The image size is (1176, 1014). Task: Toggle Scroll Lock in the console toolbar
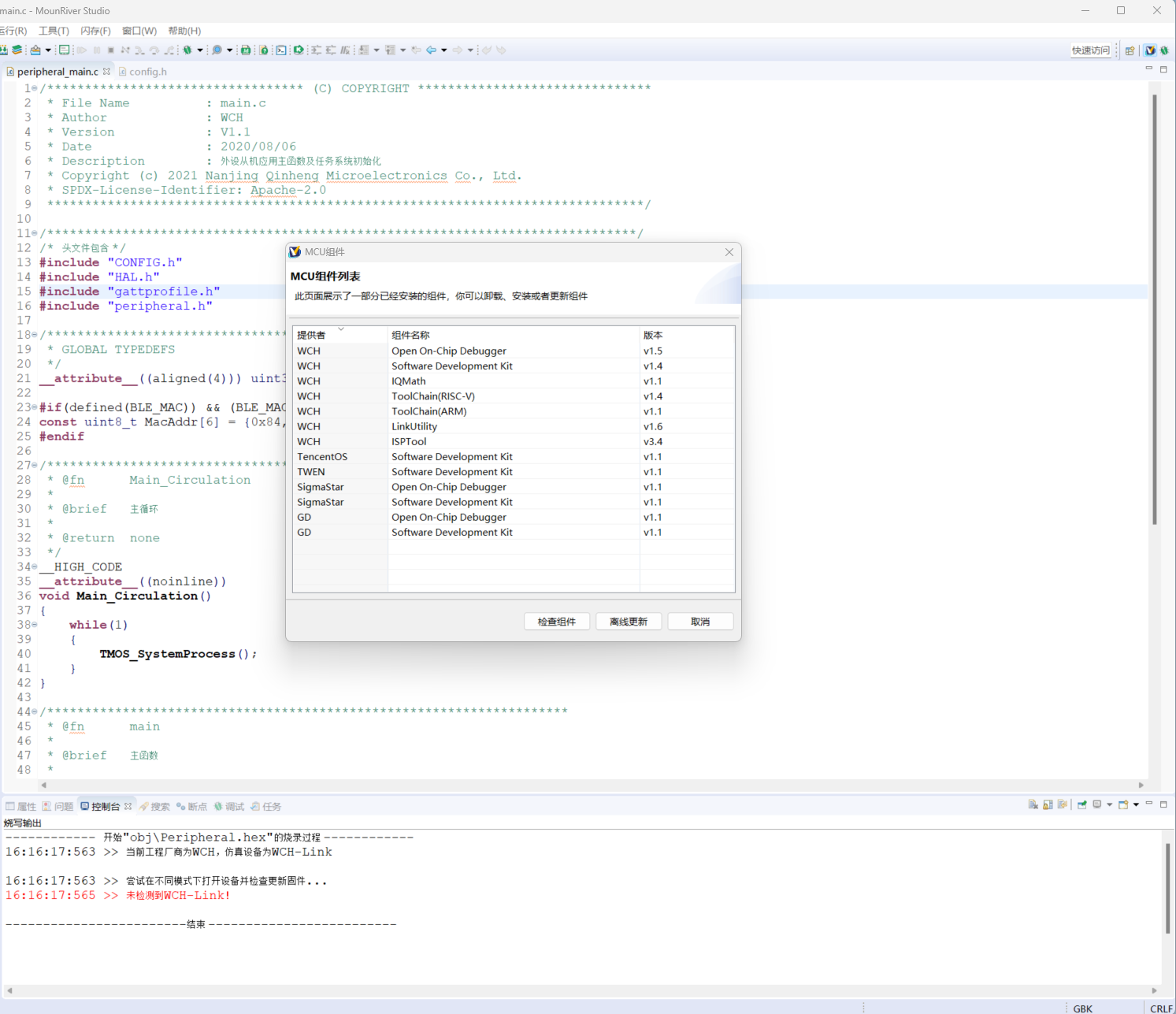(1048, 805)
